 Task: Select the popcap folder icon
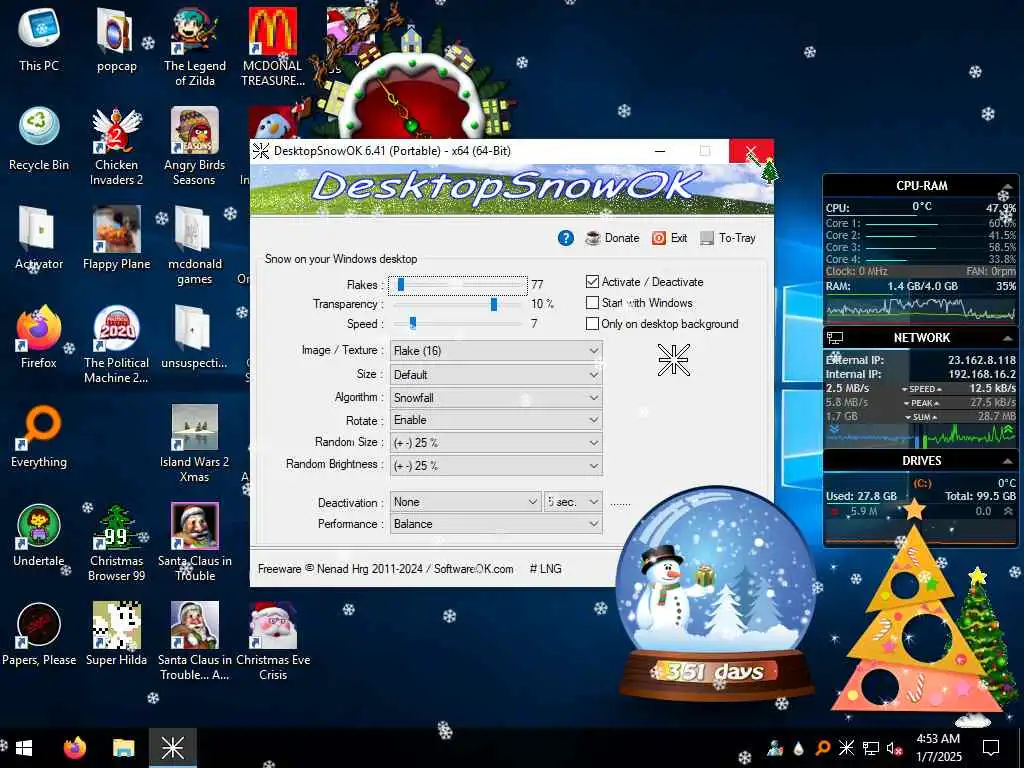coord(117,40)
